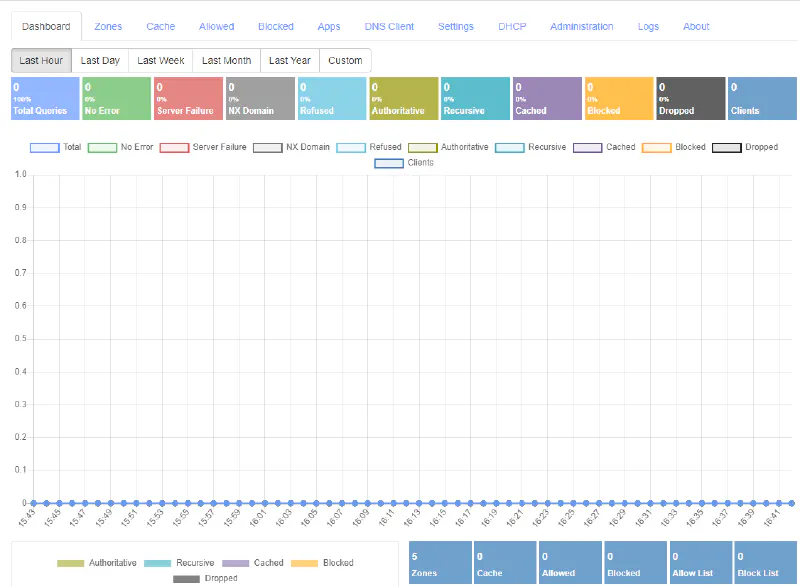Open the DHCP tab
This screenshot has height=587, width=800.
click(x=512, y=27)
